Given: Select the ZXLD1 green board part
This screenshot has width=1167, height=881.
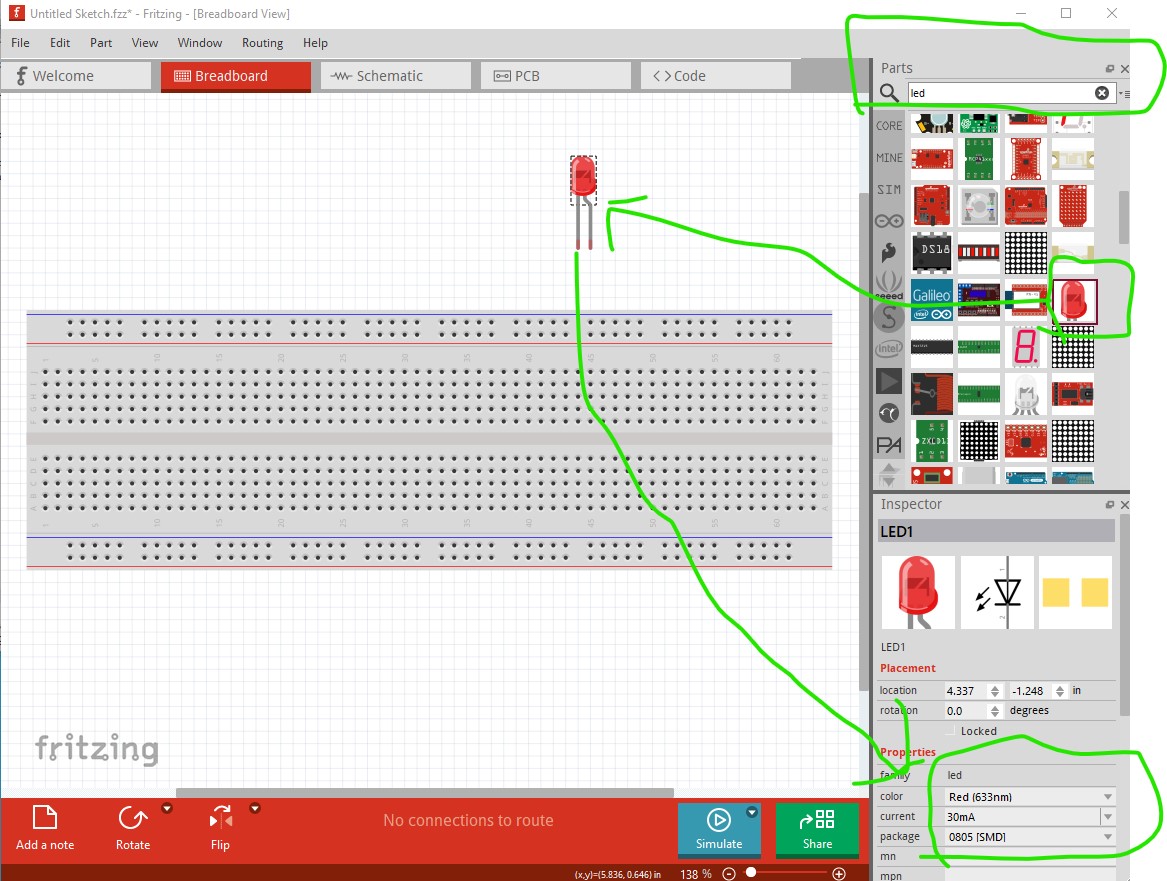Looking at the screenshot, I should tap(932, 441).
